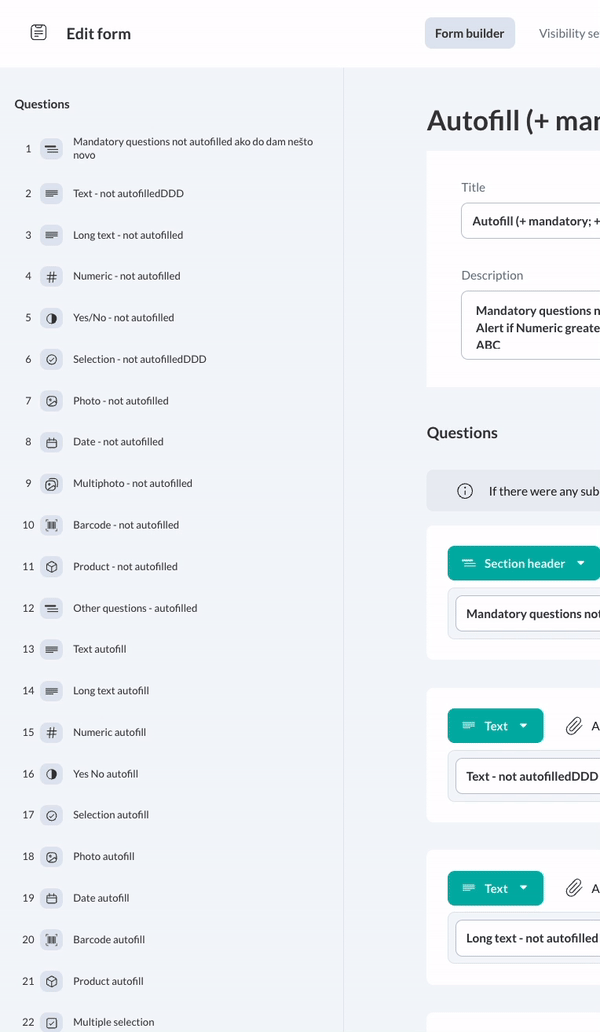Click the Selection checkmark circle icon
This screenshot has height=1032, width=600.
click(x=51, y=359)
